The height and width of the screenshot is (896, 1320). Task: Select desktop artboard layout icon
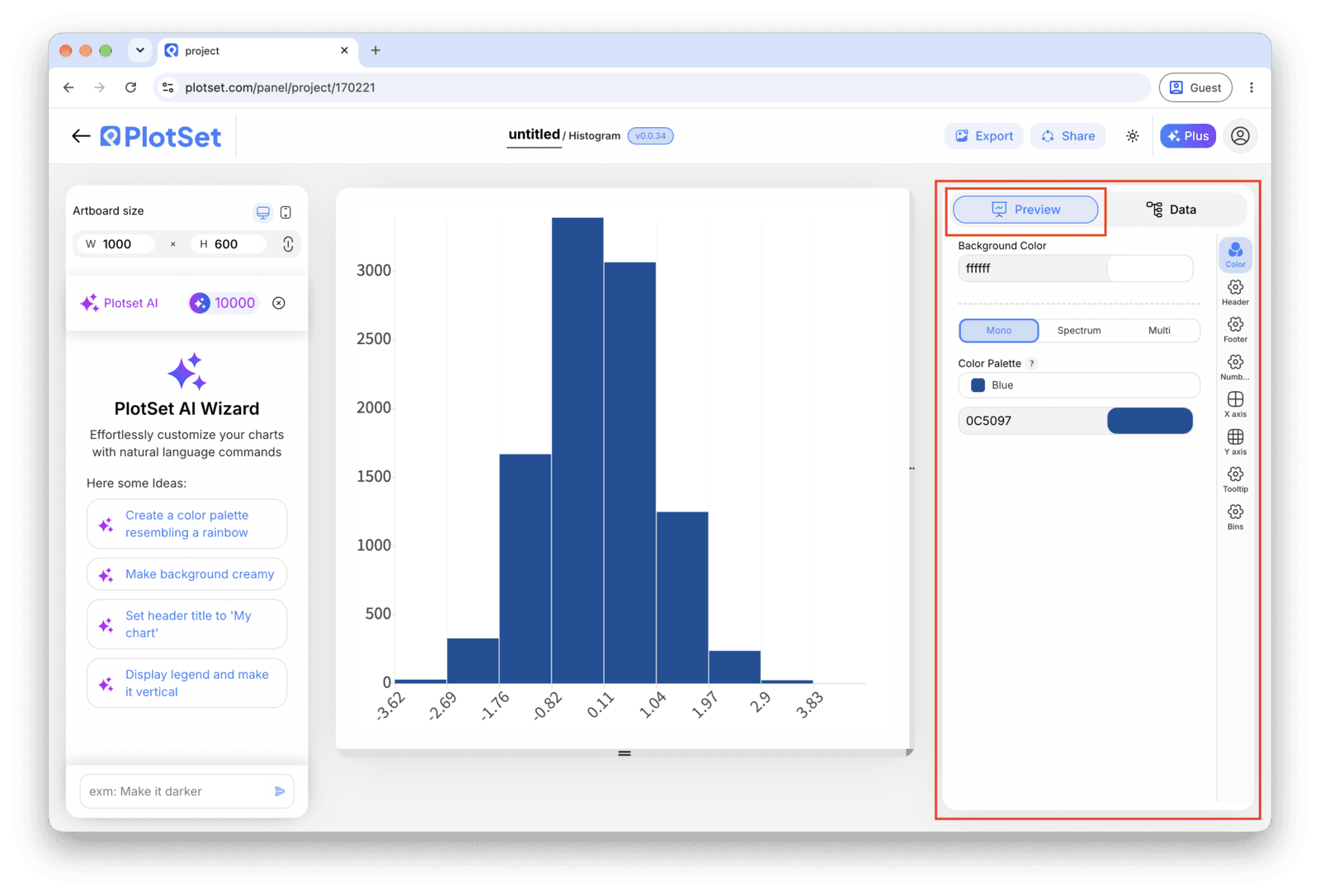pyautogui.click(x=262, y=213)
